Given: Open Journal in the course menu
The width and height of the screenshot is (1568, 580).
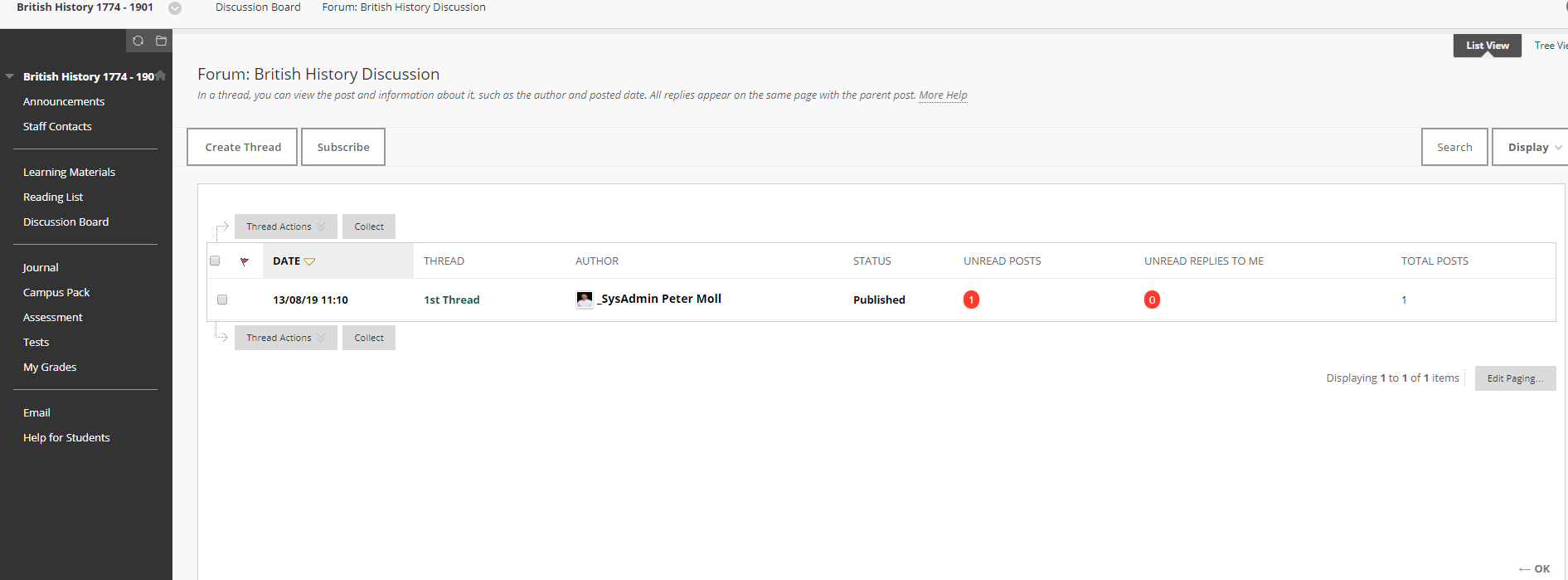Looking at the screenshot, I should pos(41,267).
